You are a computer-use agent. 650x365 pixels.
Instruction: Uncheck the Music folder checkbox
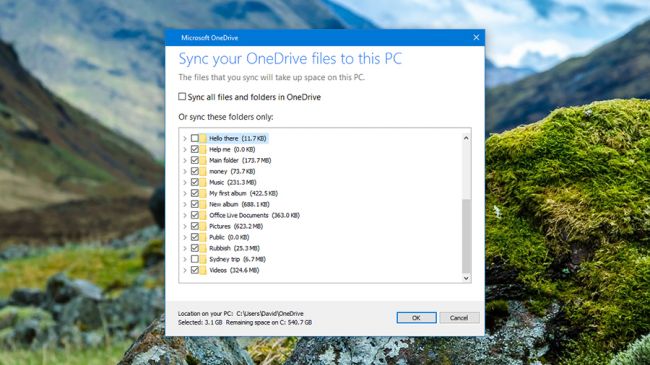(195, 182)
